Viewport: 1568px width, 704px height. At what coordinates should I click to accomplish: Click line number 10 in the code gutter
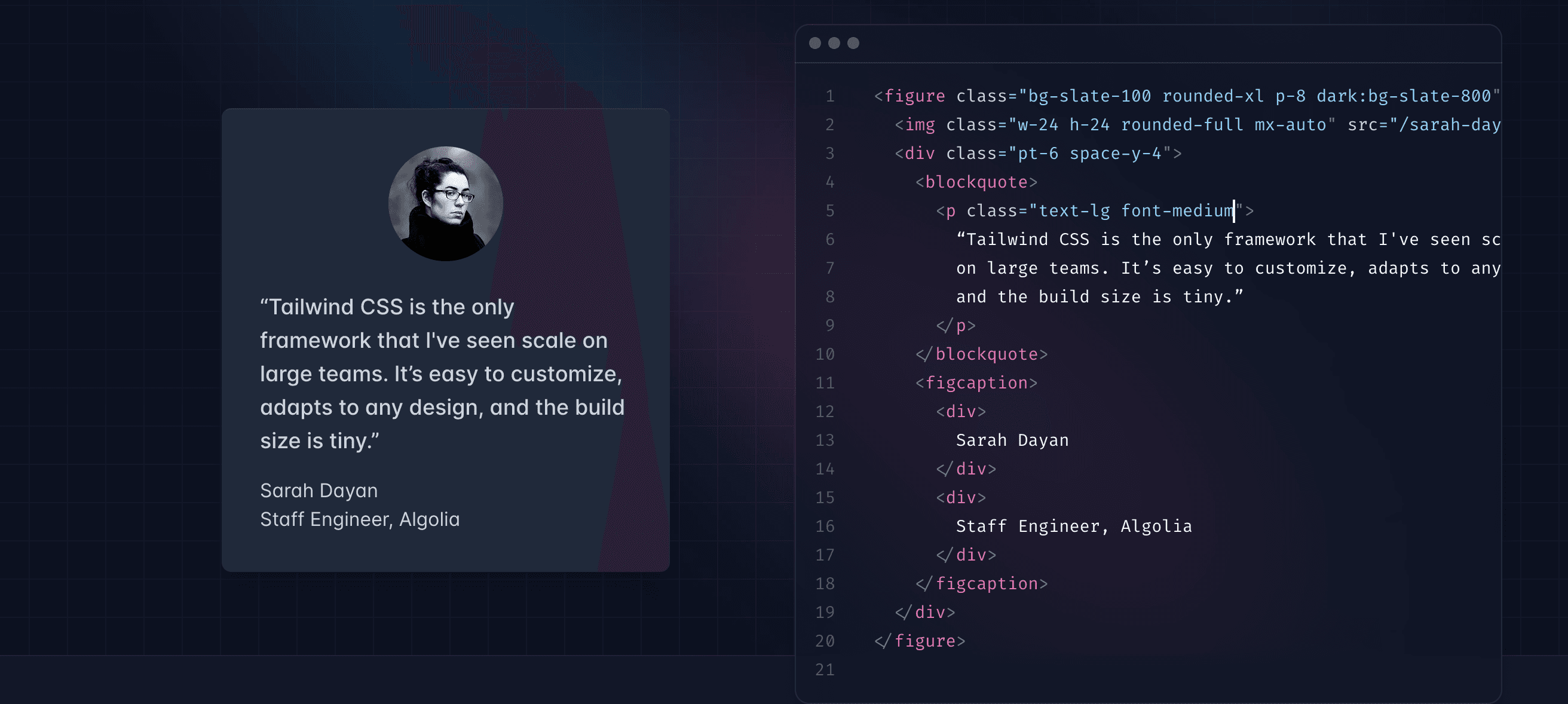point(825,354)
